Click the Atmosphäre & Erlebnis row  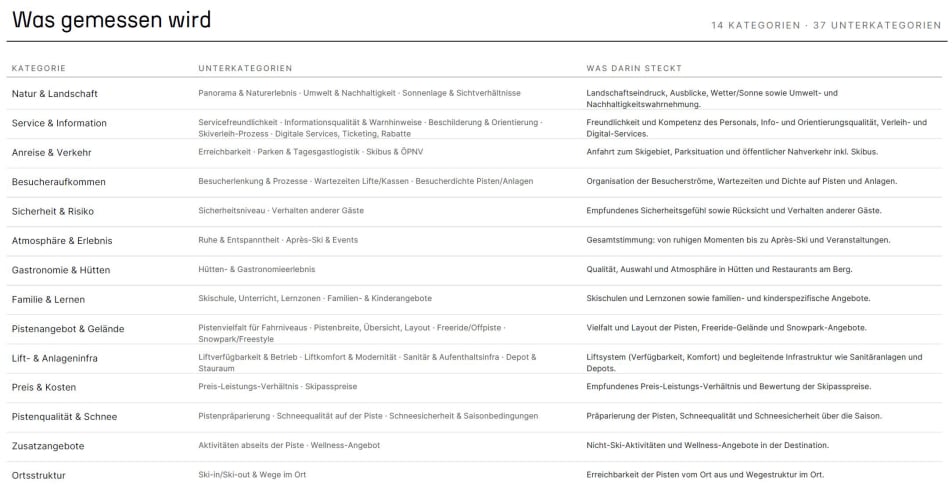(474, 241)
